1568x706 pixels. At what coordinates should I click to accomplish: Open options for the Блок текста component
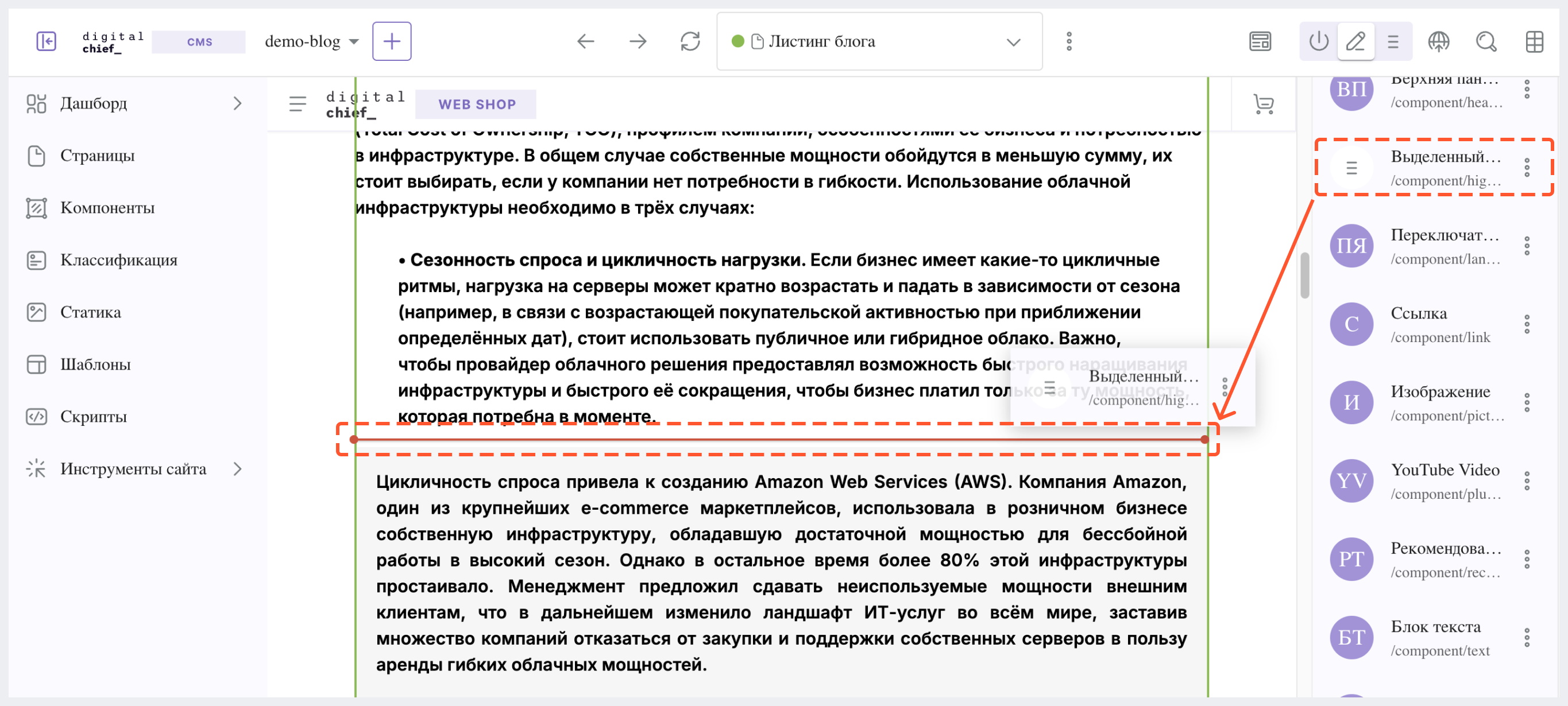[x=1527, y=638]
